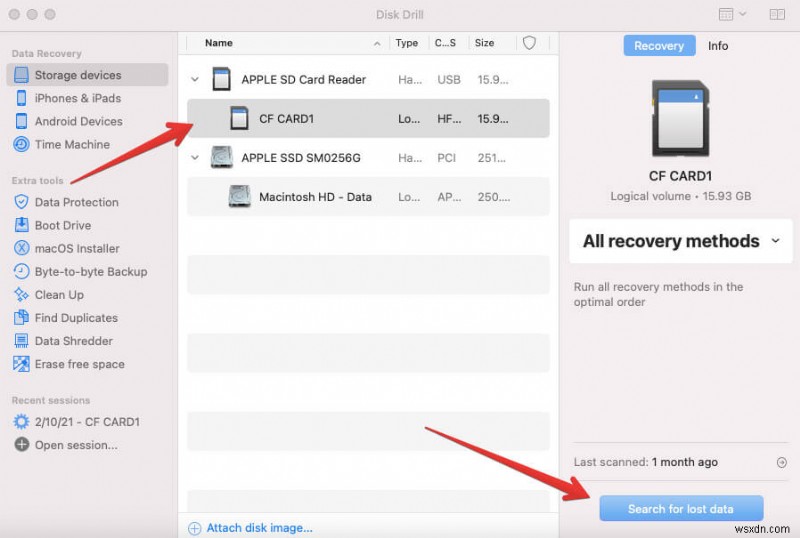Image resolution: width=800 pixels, height=538 pixels.
Task: Sort list by Type column
Action: [x=407, y=43]
